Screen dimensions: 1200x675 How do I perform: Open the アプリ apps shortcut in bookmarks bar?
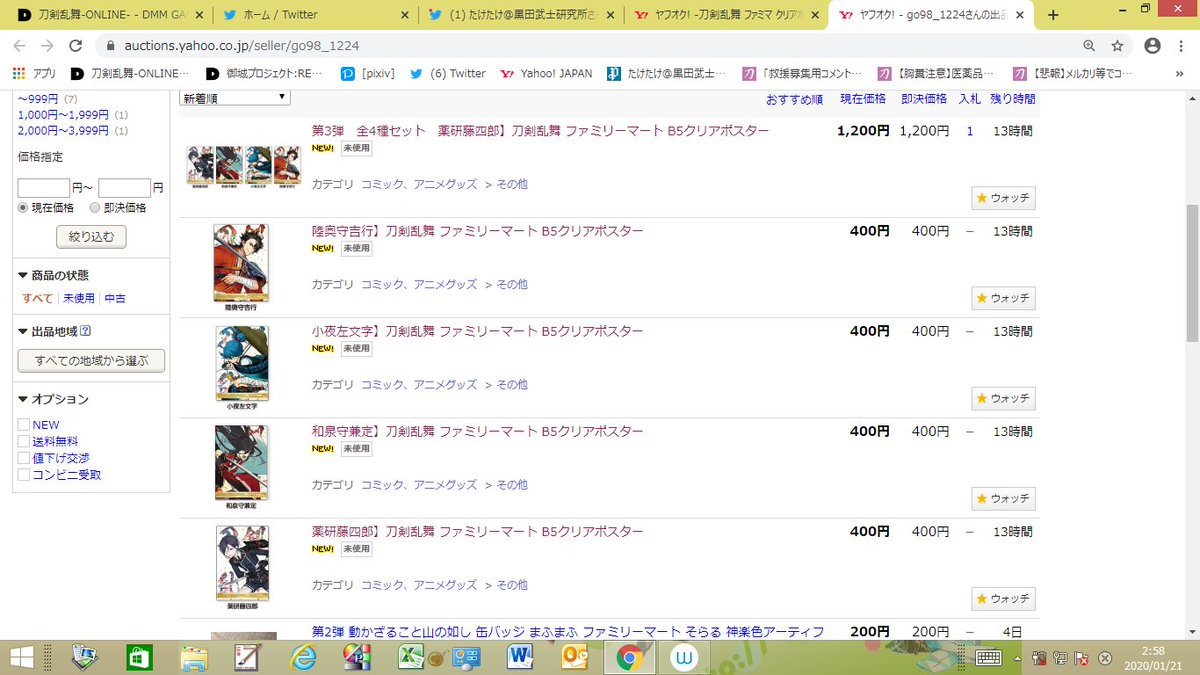click(x=35, y=73)
